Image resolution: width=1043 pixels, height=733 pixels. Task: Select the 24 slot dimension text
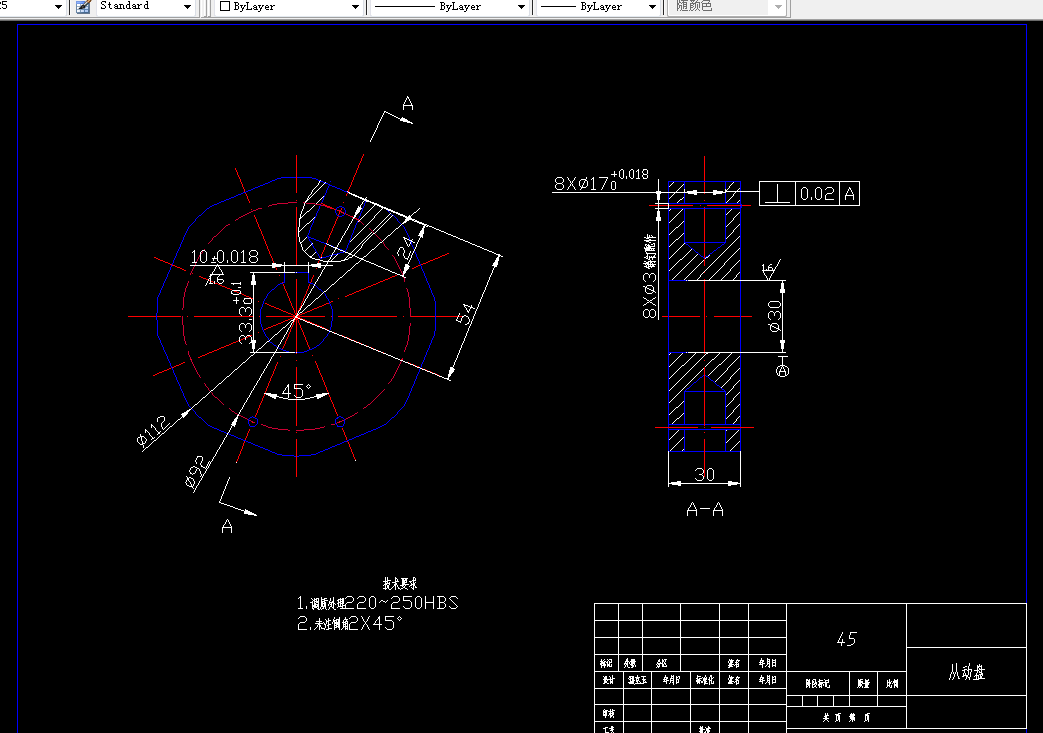coord(405,249)
